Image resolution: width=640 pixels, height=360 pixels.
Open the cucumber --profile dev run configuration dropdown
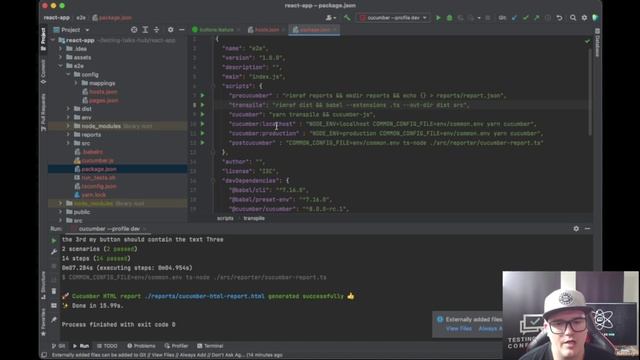point(393,18)
